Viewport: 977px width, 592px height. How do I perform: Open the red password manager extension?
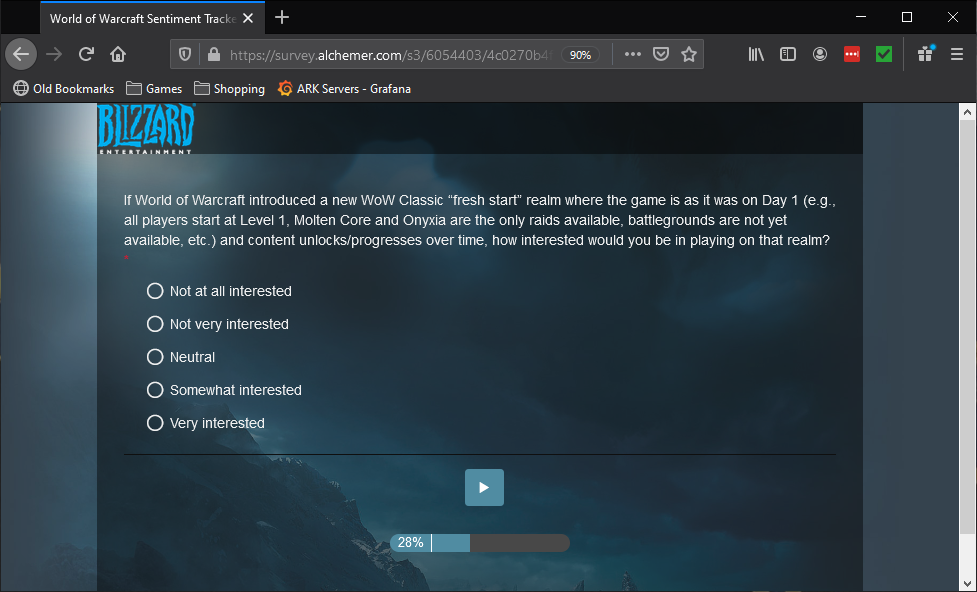pyautogui.click(x=852, y=54)
